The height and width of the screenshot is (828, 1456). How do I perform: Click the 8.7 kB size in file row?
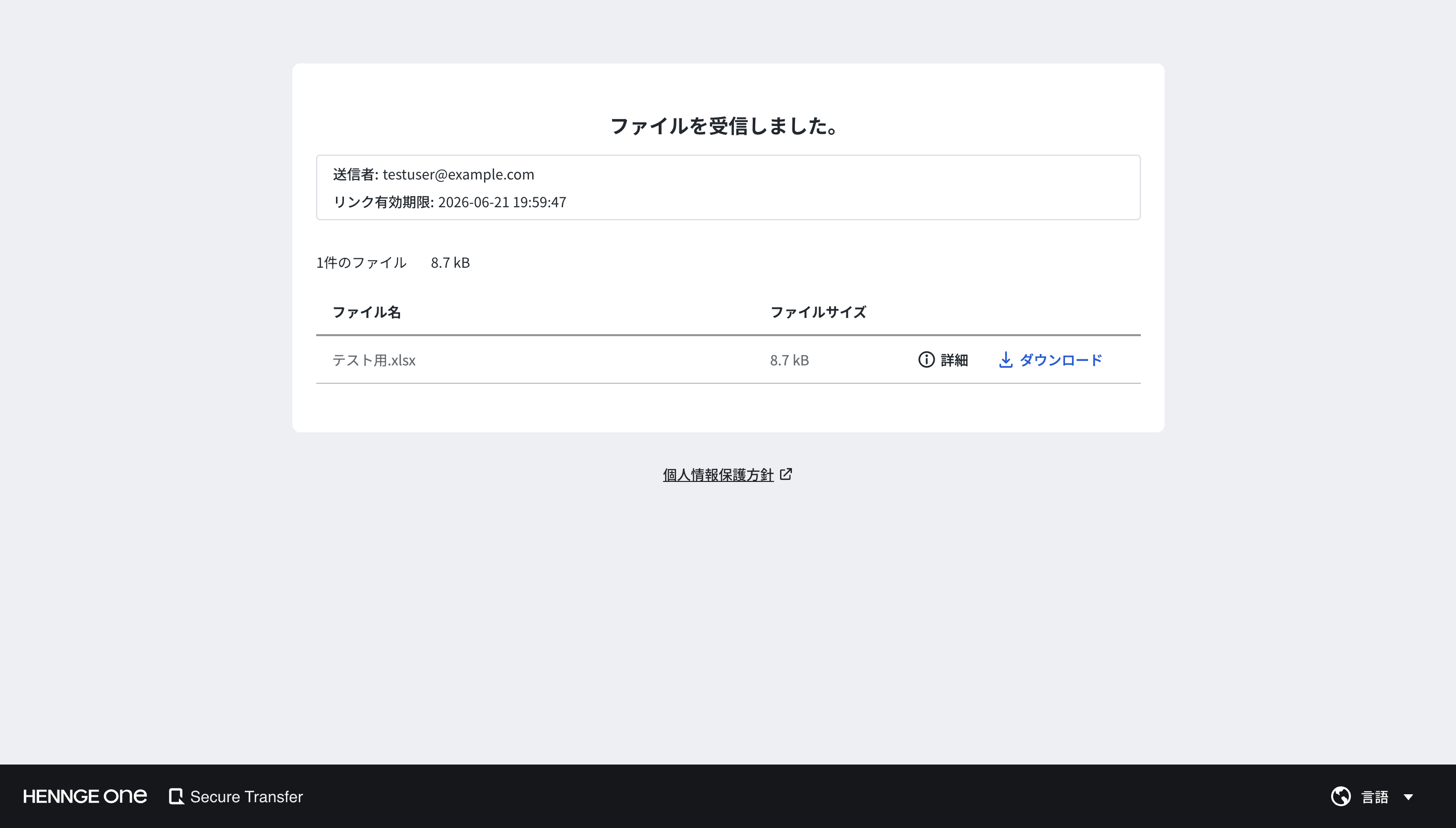coord(789,360)
